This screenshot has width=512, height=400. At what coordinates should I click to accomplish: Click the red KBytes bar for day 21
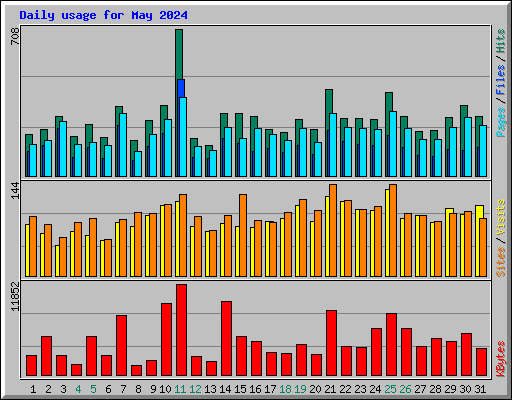click(331, 343)
